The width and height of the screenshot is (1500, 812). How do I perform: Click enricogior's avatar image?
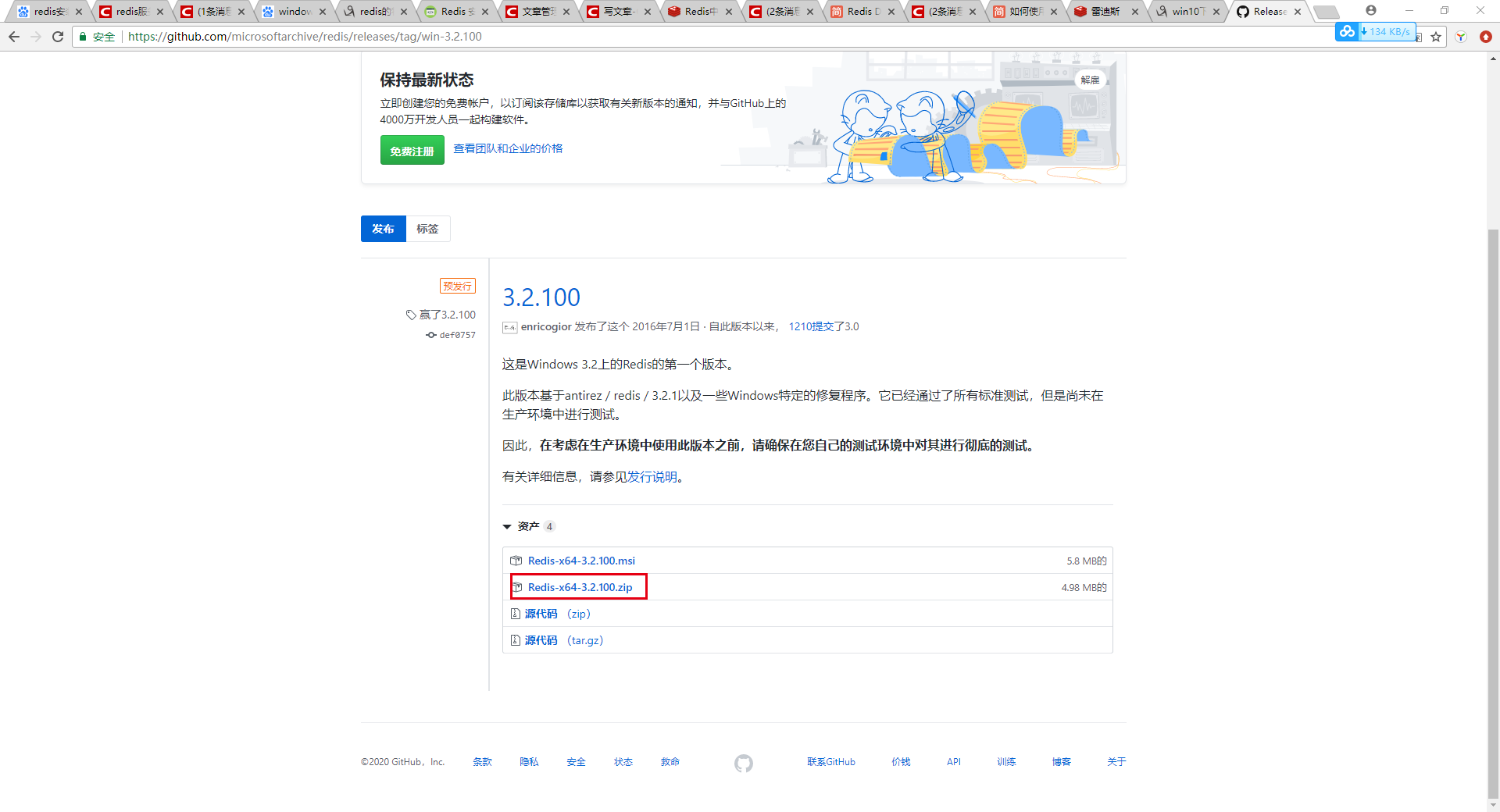[x=509, y=327]
